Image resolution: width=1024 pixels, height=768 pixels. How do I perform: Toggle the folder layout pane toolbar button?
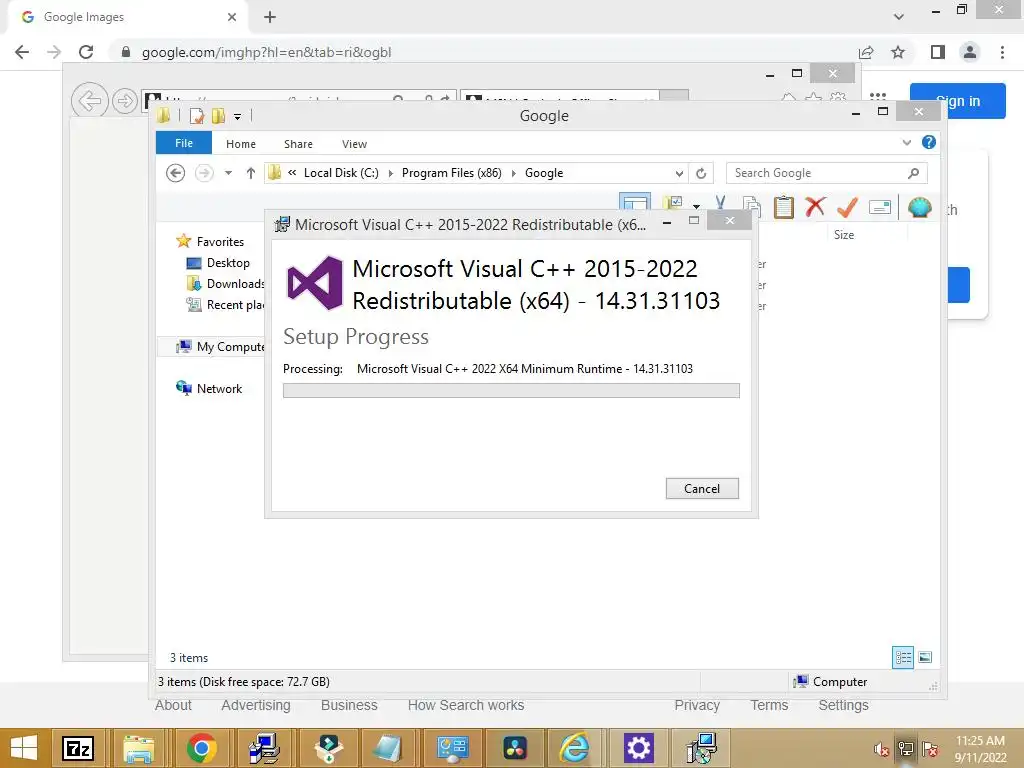(635, 203)
